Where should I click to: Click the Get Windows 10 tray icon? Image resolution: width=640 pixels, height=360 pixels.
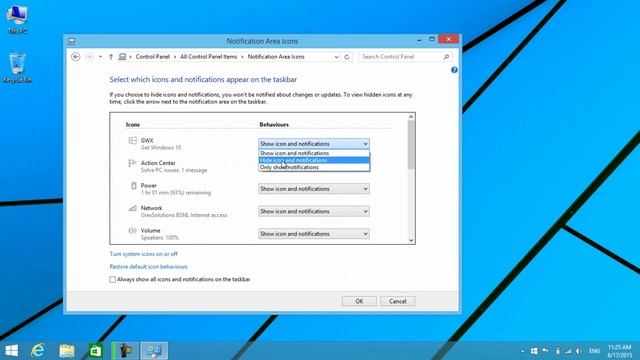tap(534, 351)
